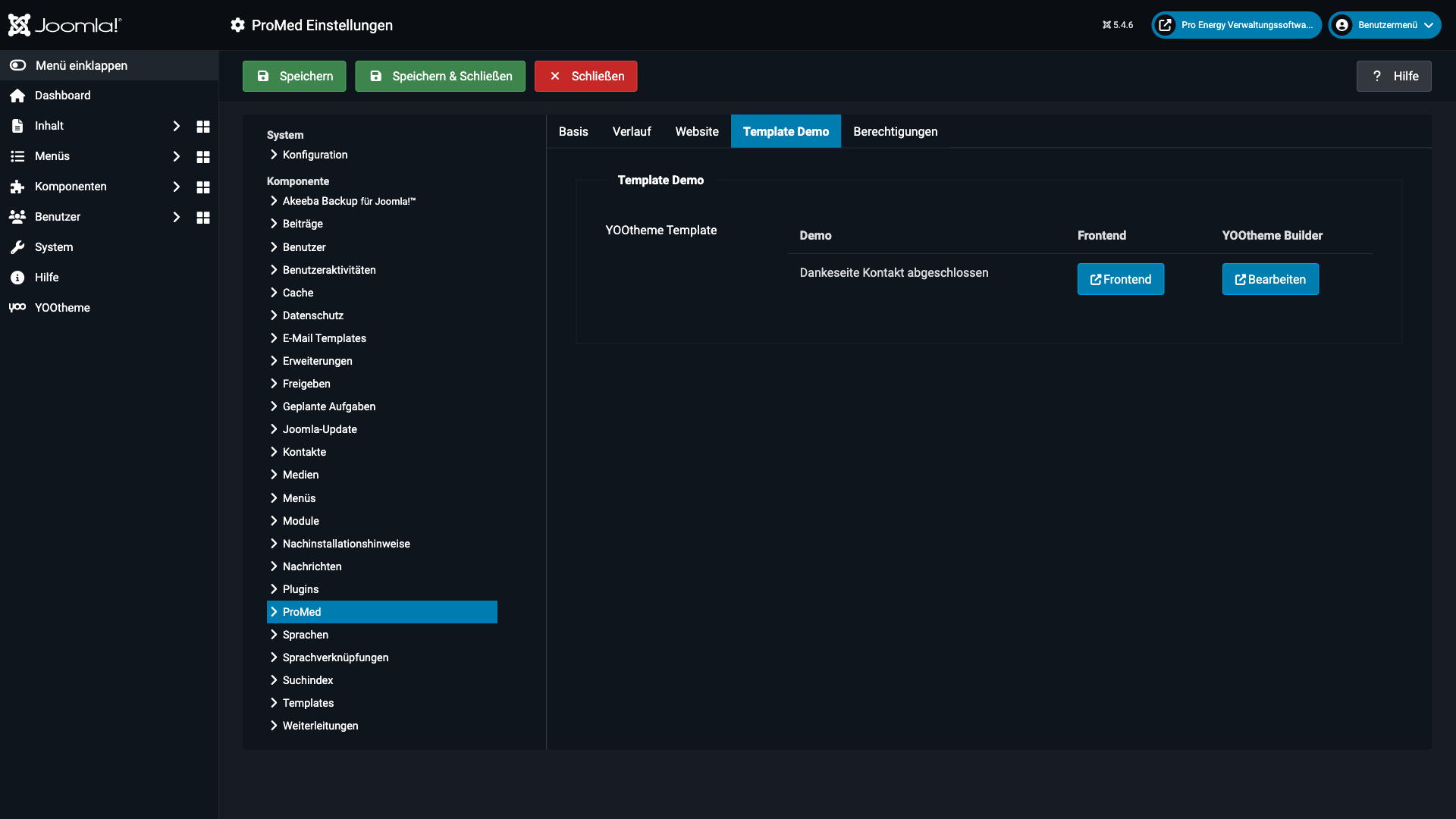
Task: Toggle Menü einklappen sidebar switch
Action: click(18, 65)
